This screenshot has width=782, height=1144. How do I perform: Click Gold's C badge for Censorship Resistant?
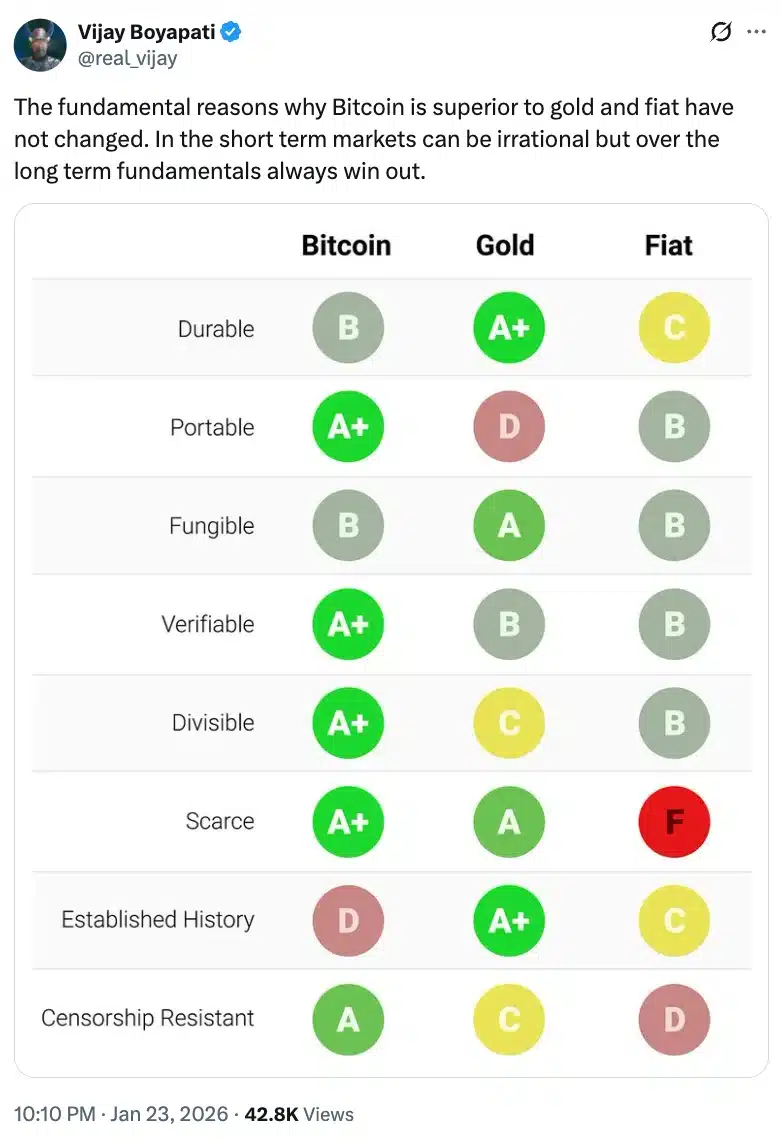click(x=508, y=1020)
